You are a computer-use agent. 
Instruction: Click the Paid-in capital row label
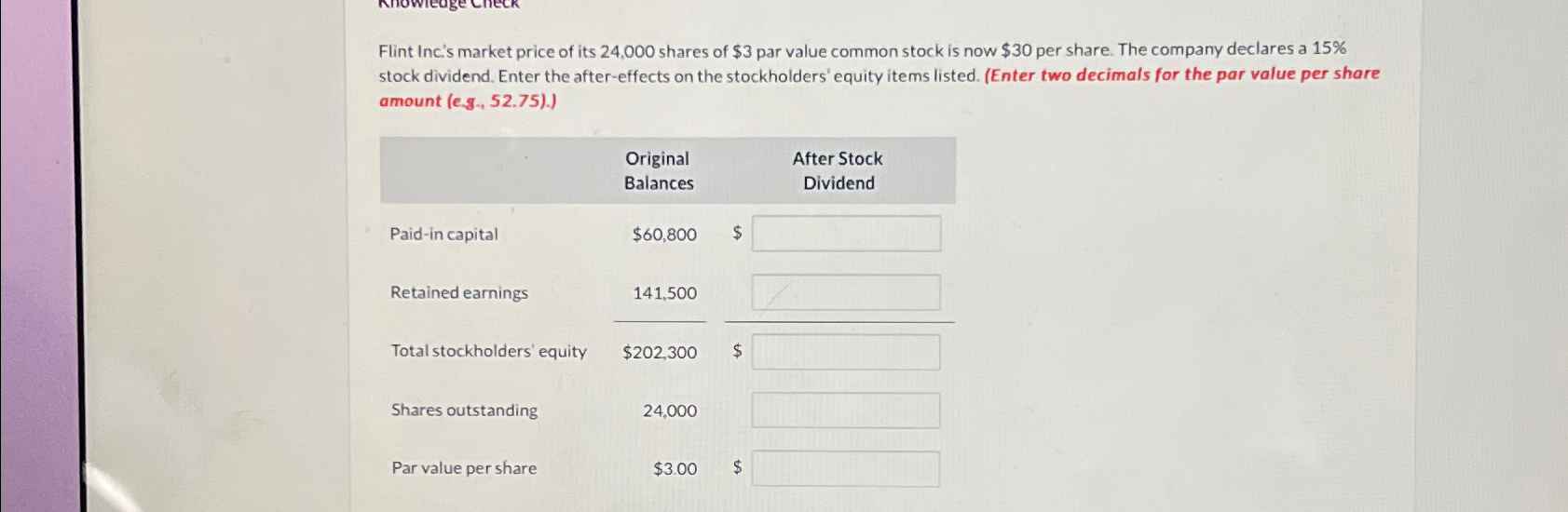click(x=443, y=234)
